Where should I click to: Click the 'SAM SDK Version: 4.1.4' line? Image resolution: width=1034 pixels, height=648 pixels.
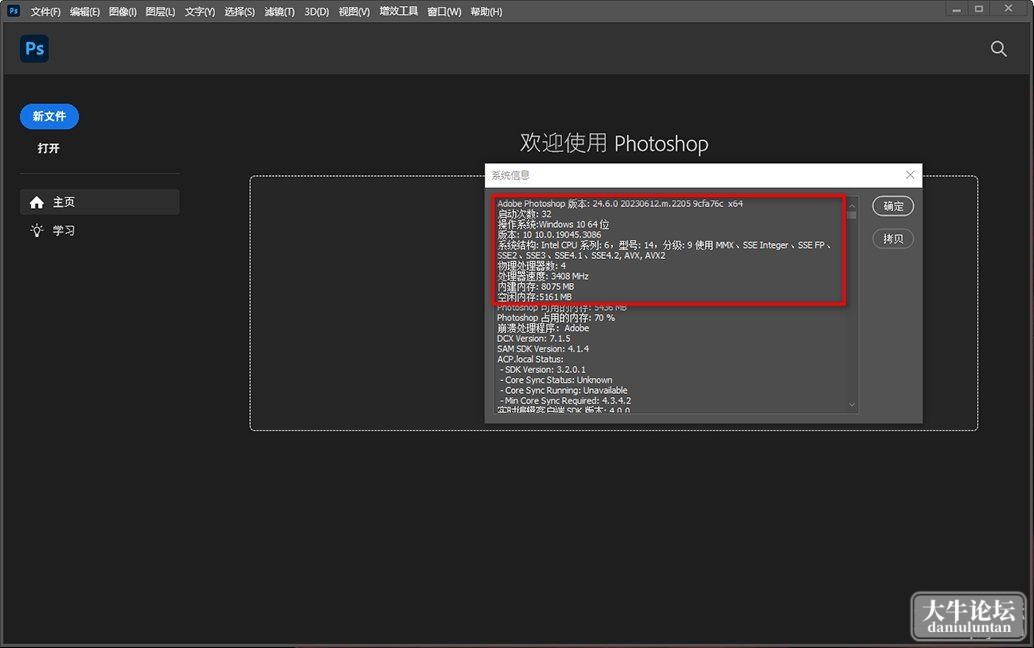[543, 349]
